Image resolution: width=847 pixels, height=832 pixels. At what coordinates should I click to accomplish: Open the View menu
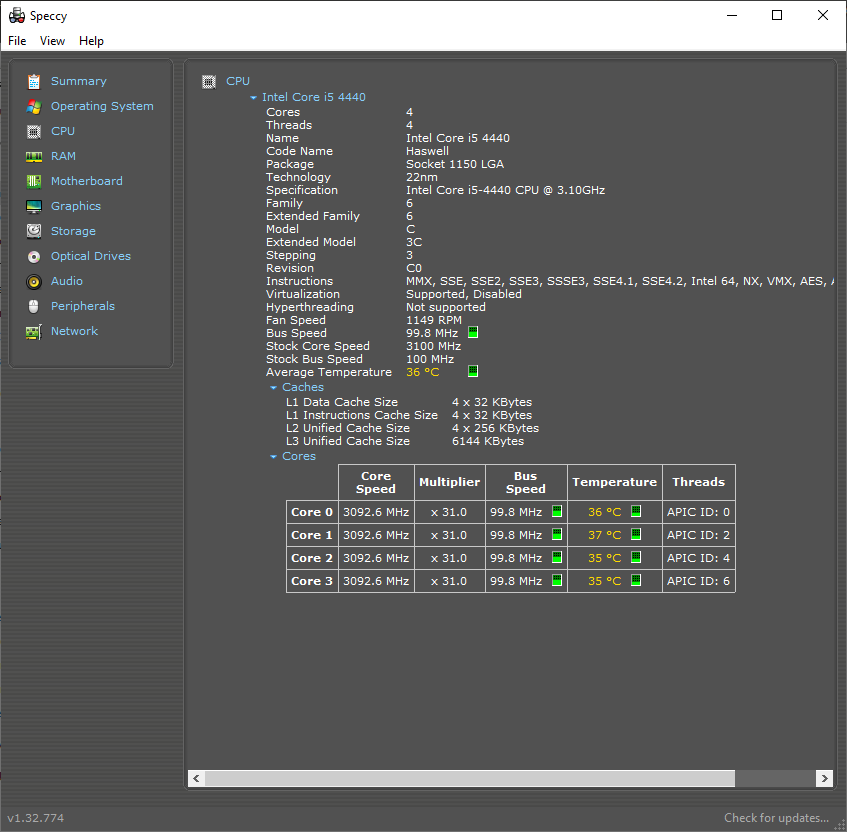point(52,41)
